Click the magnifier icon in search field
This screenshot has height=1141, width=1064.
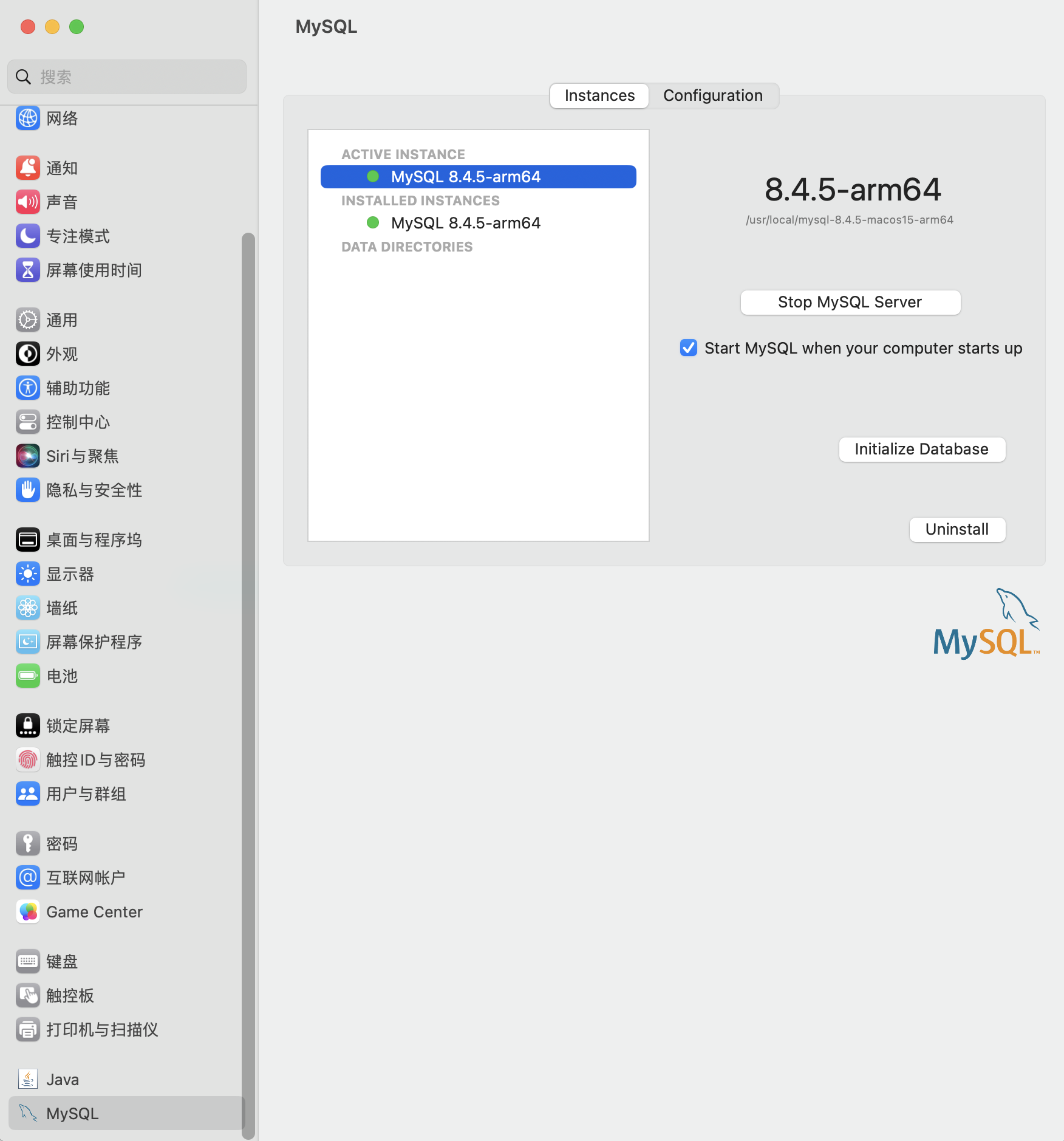[23, 77]
